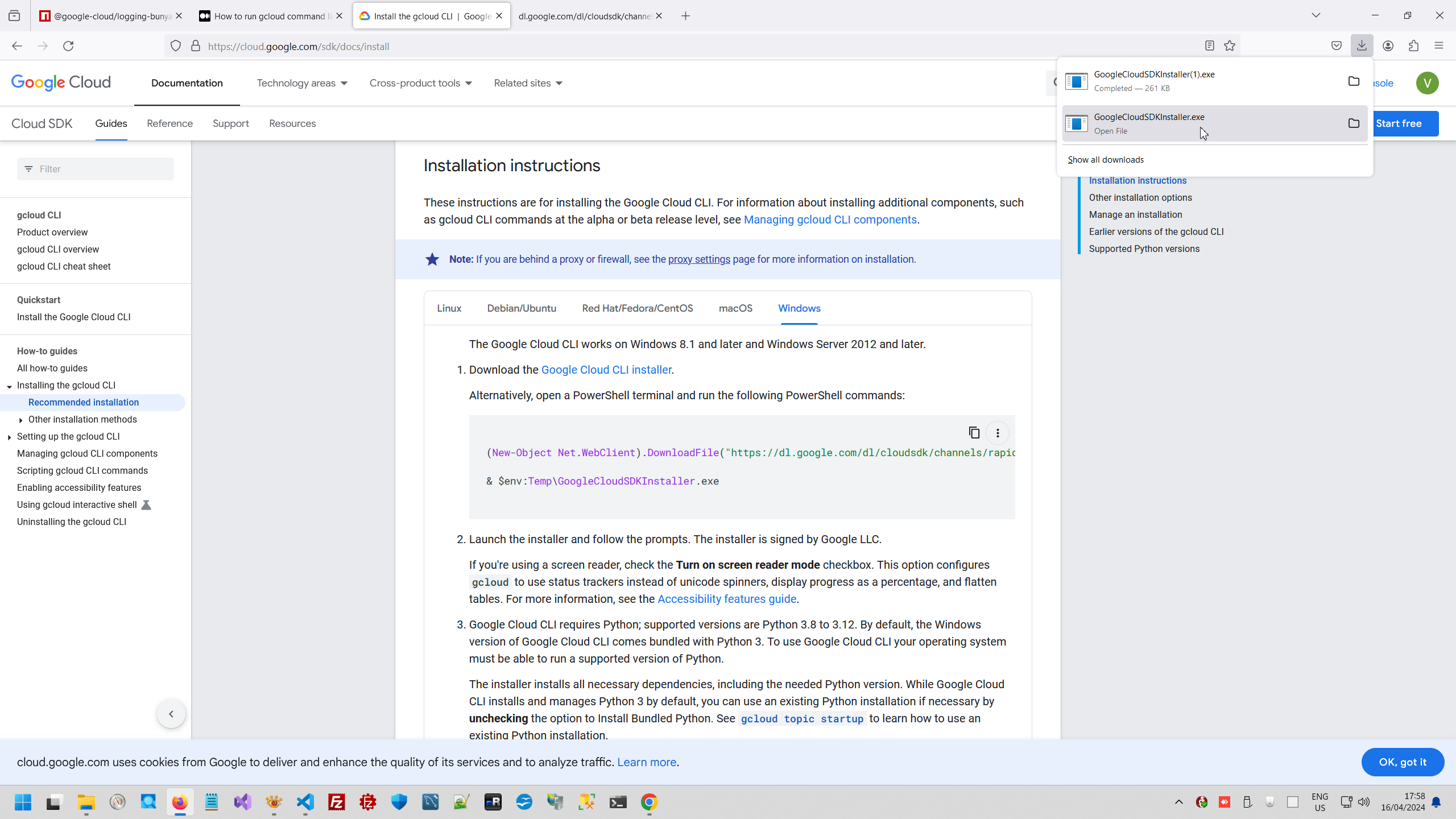Screen dimensions: 1456x819
Task: Switch to the macOS instructions tab
Action: (x=735, y=308)
